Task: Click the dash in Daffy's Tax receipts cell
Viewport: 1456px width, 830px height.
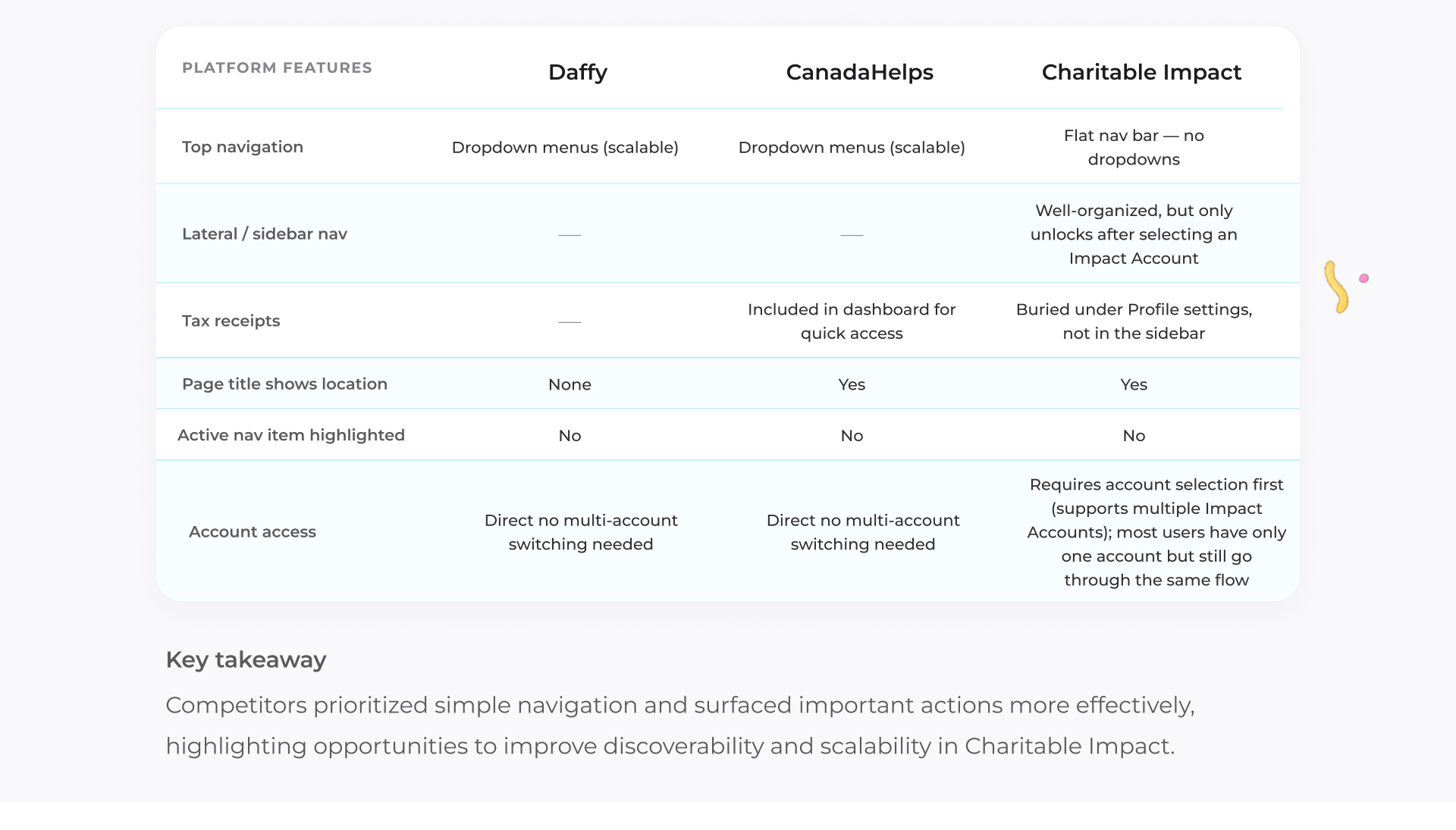Action: (570, 322)
